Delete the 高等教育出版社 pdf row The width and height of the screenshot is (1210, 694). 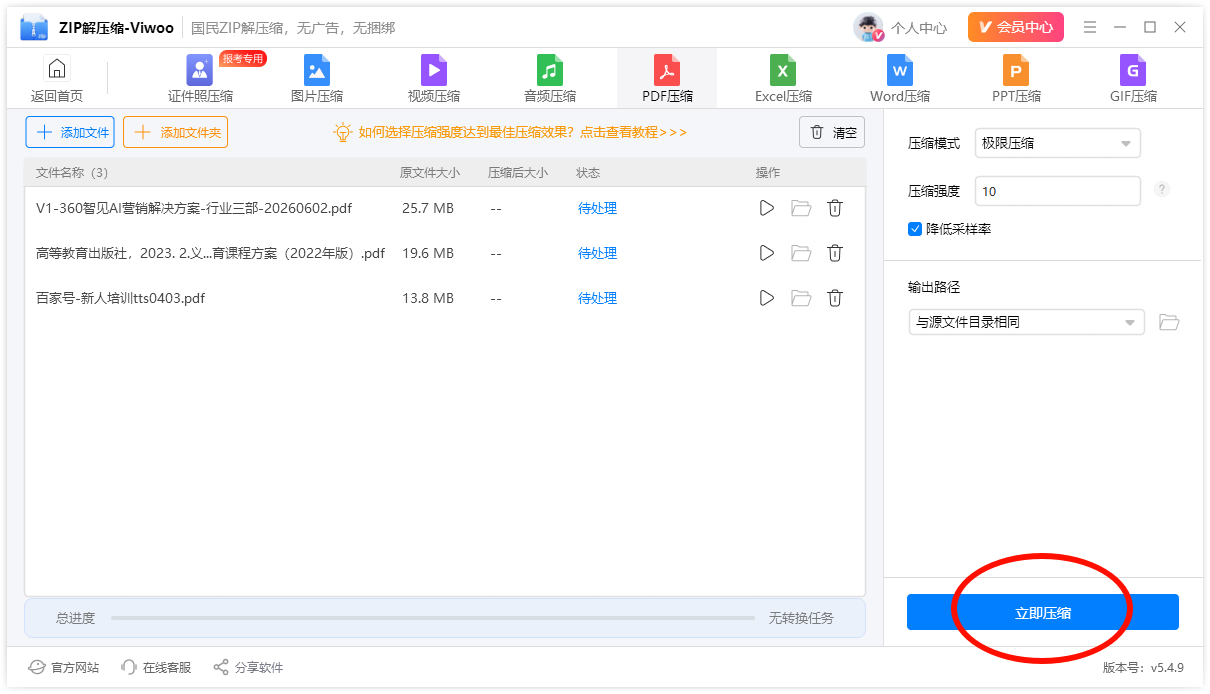[835, 253]
